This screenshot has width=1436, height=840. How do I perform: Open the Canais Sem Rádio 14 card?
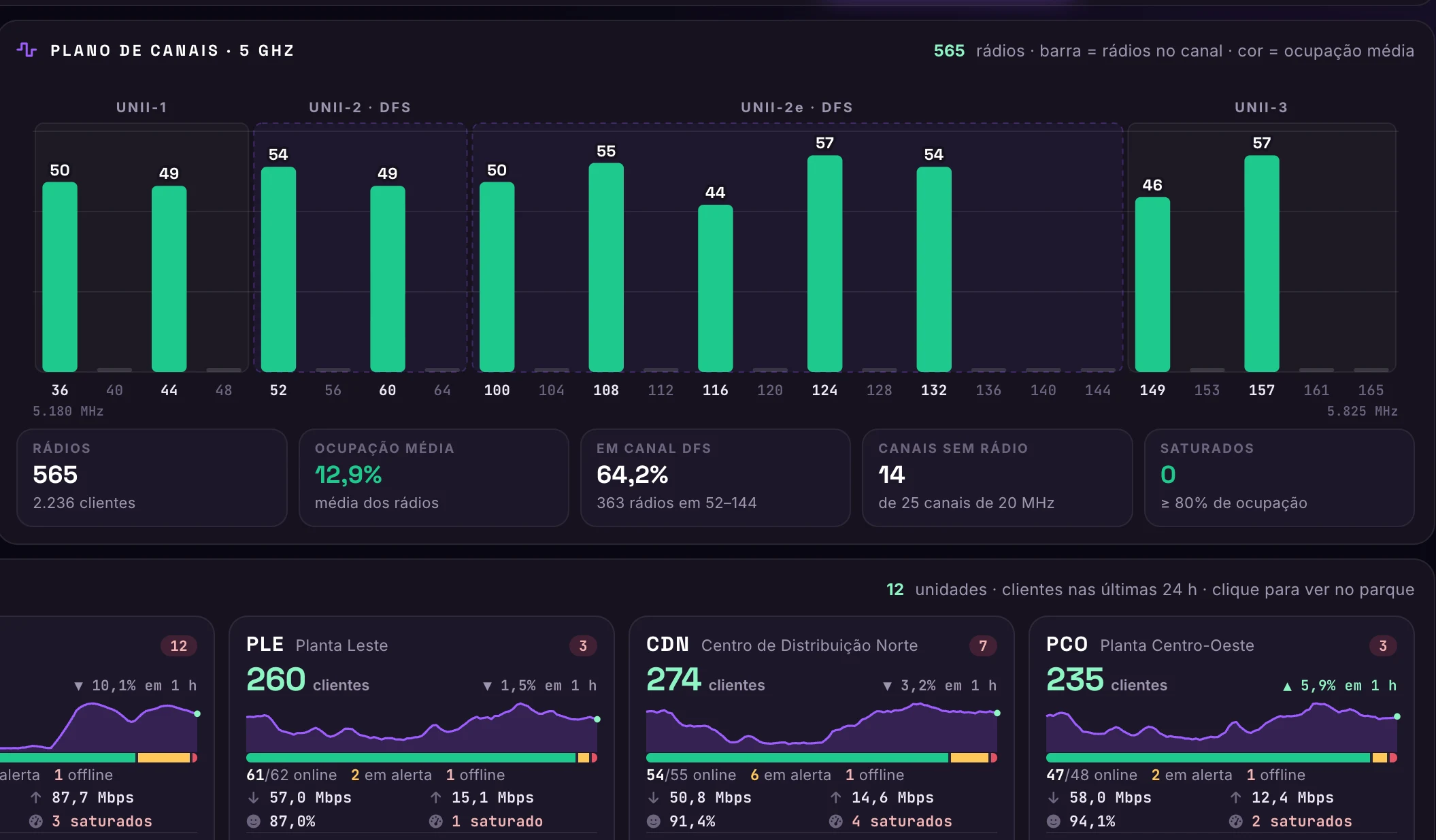tap(997, 477)
